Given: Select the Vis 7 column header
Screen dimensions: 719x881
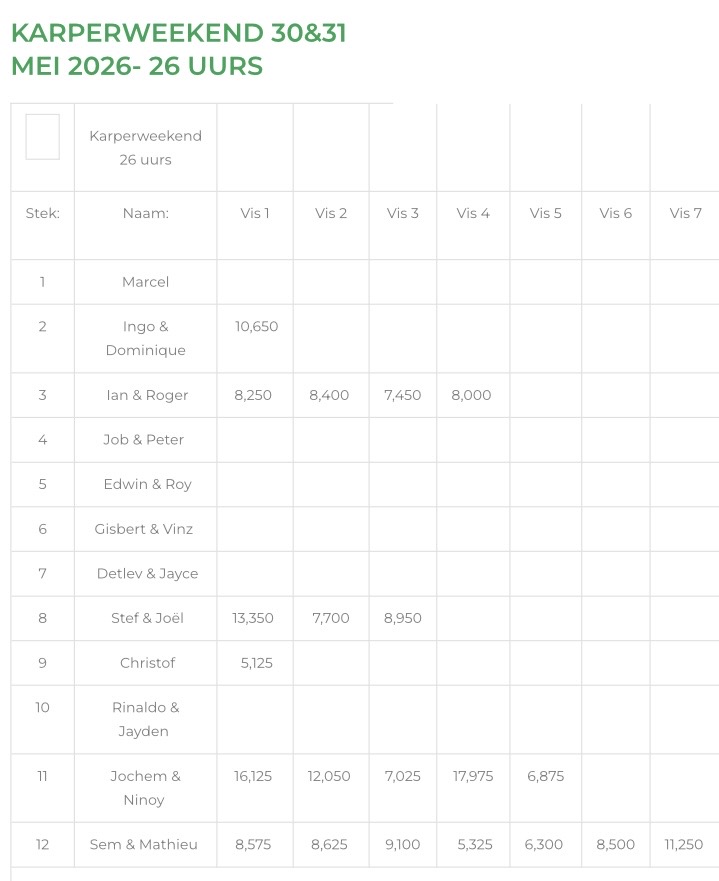Looking at the screenshot, I should click(x=685, y=214).
